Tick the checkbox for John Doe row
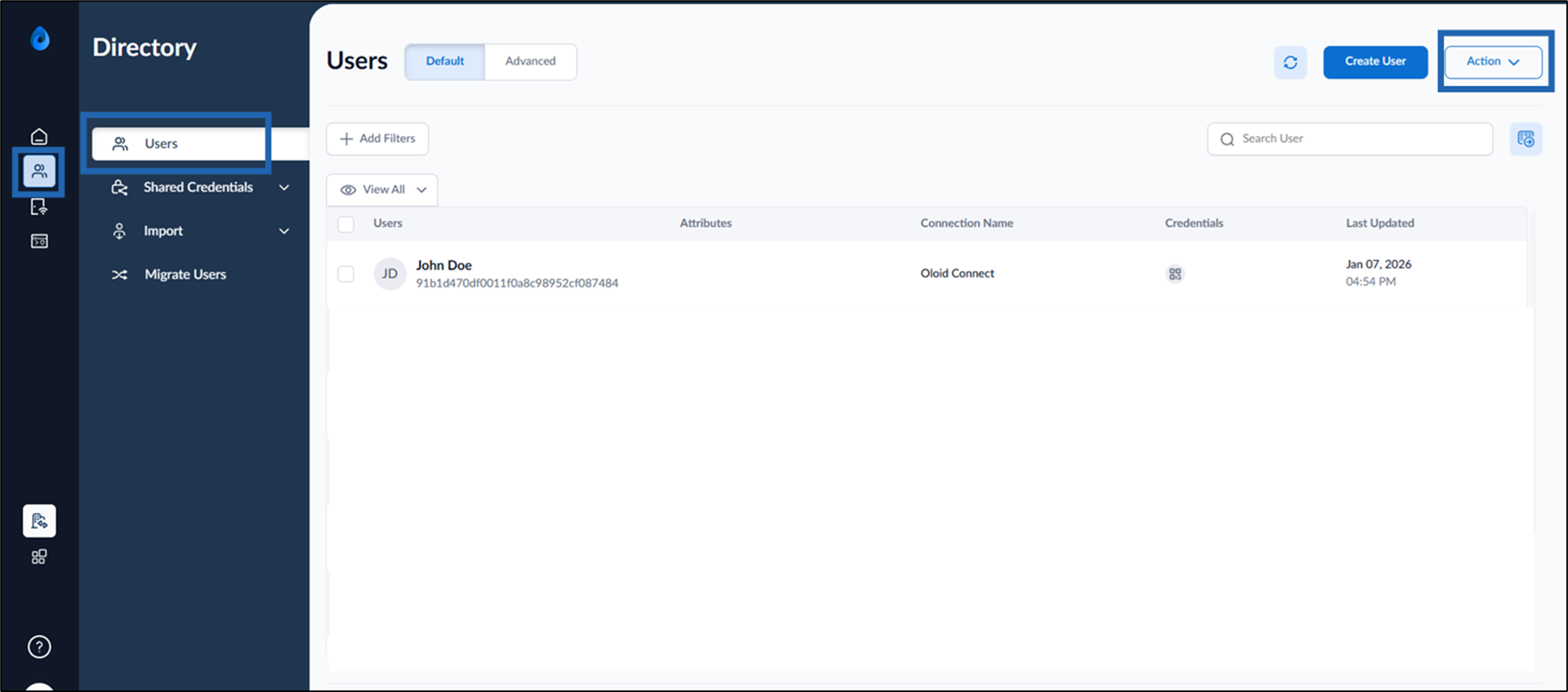 pyautogui.click(x=346, y=274)
